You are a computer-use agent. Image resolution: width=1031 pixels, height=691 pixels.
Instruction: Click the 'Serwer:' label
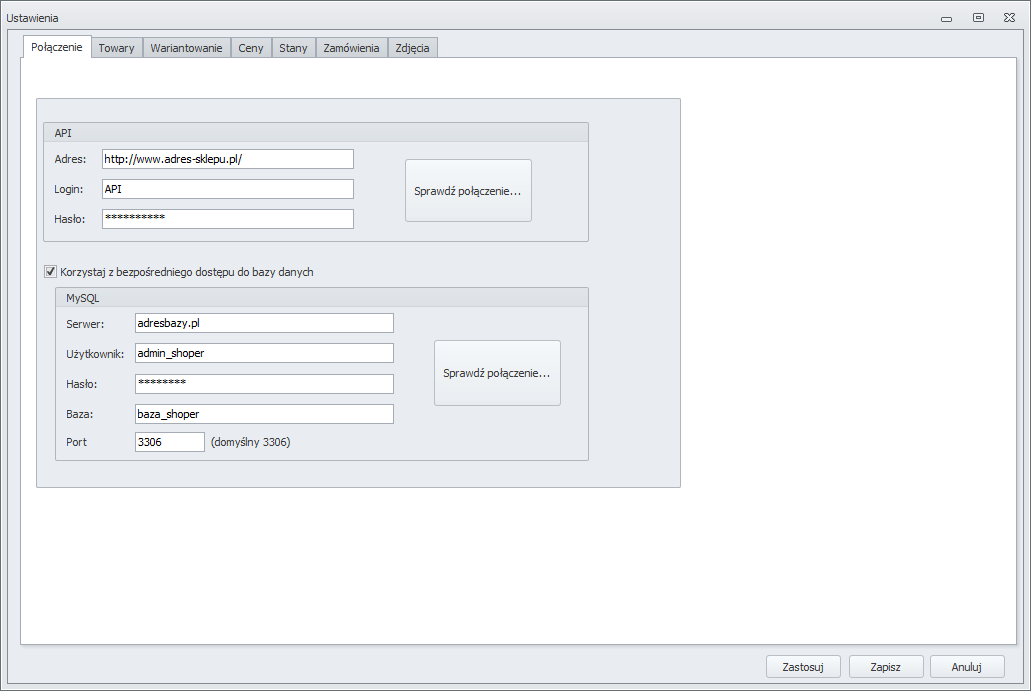coord(85,324)
